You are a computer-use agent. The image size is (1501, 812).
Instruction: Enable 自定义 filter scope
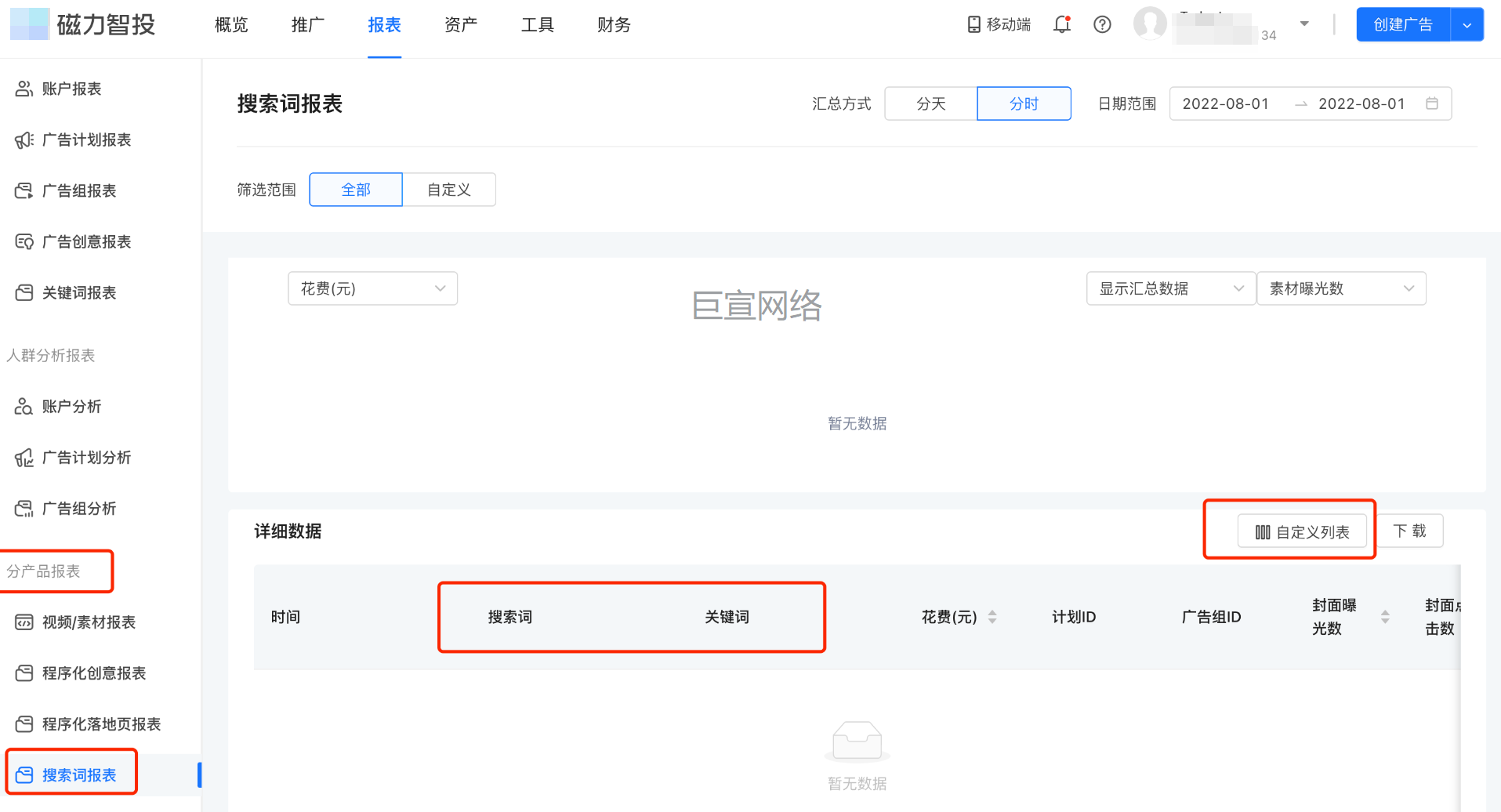pos(448,189)
